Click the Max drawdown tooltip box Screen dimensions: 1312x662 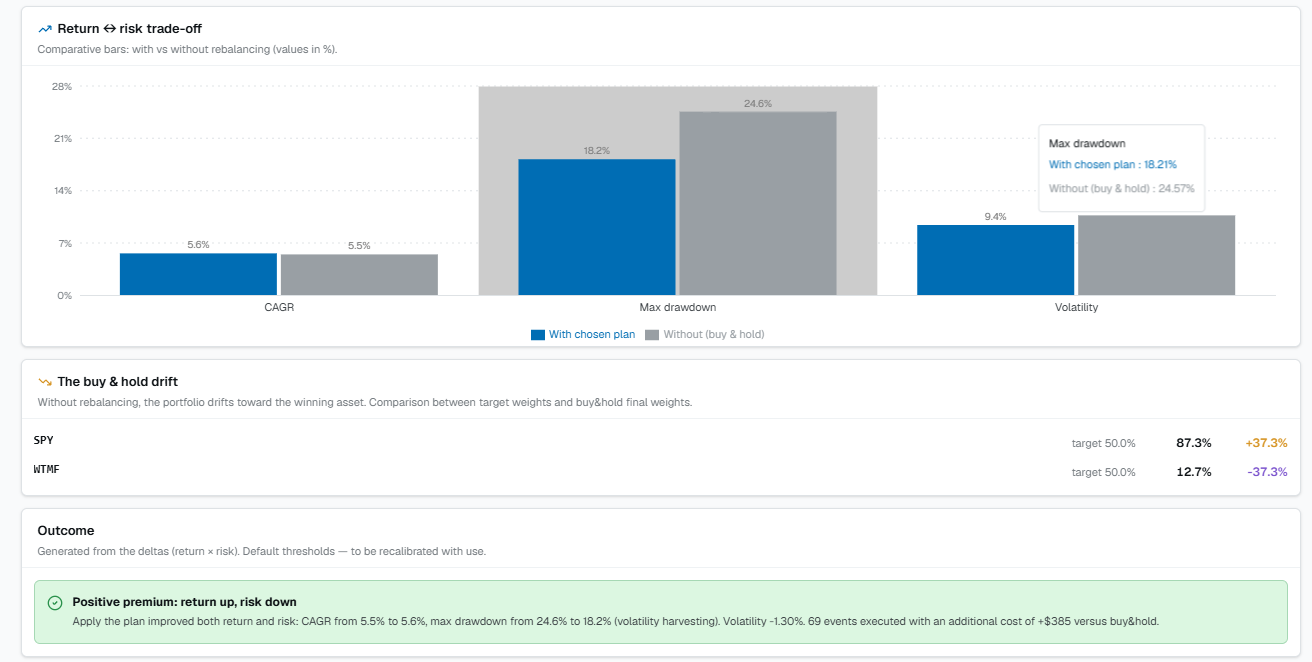pos(1121,167)
